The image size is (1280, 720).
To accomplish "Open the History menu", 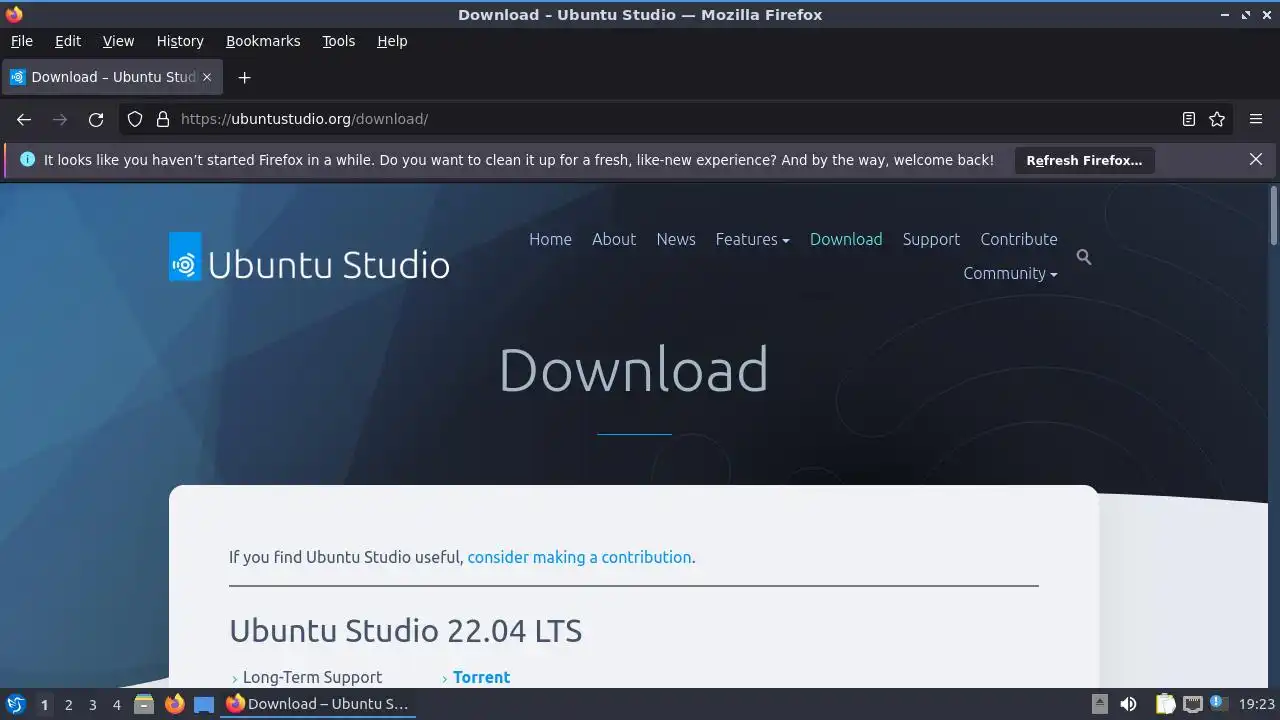I will [x=180, y=41].
